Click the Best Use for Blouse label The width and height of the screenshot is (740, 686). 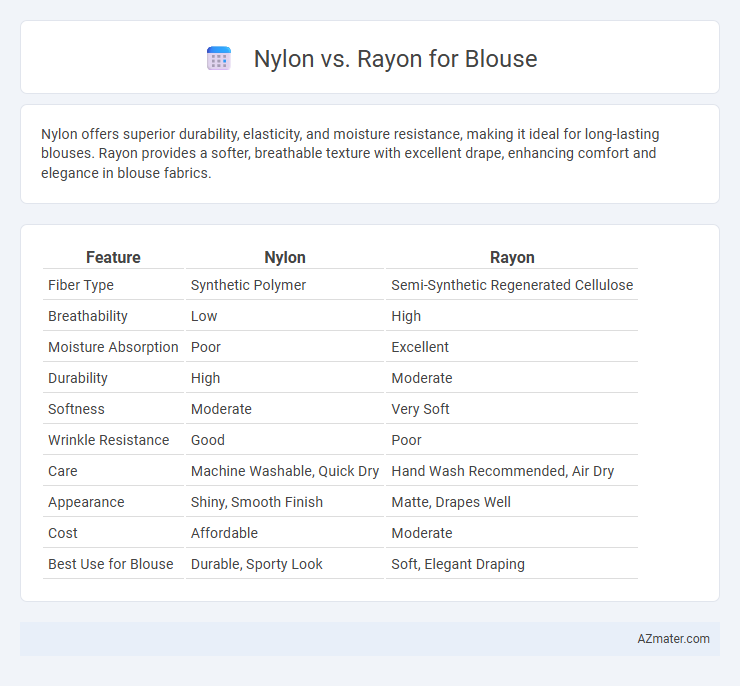click(x=110, y=564)
